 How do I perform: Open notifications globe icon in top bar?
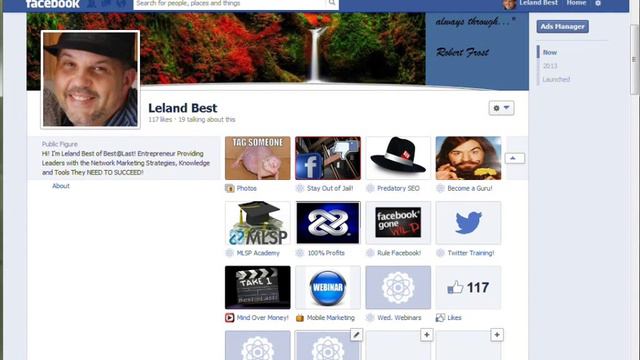[x=121, y=3]
